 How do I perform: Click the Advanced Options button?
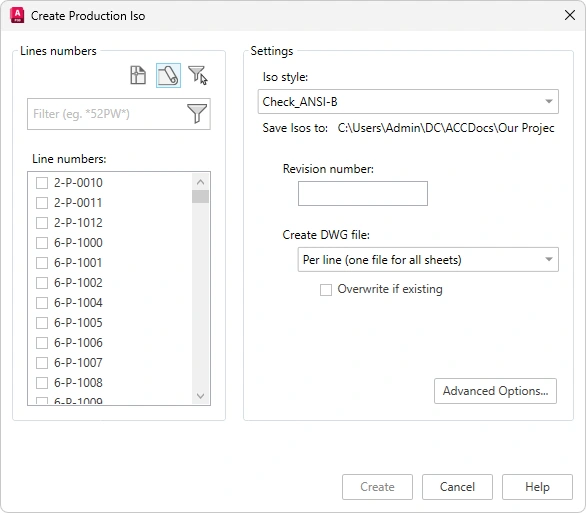pos(495,391)
